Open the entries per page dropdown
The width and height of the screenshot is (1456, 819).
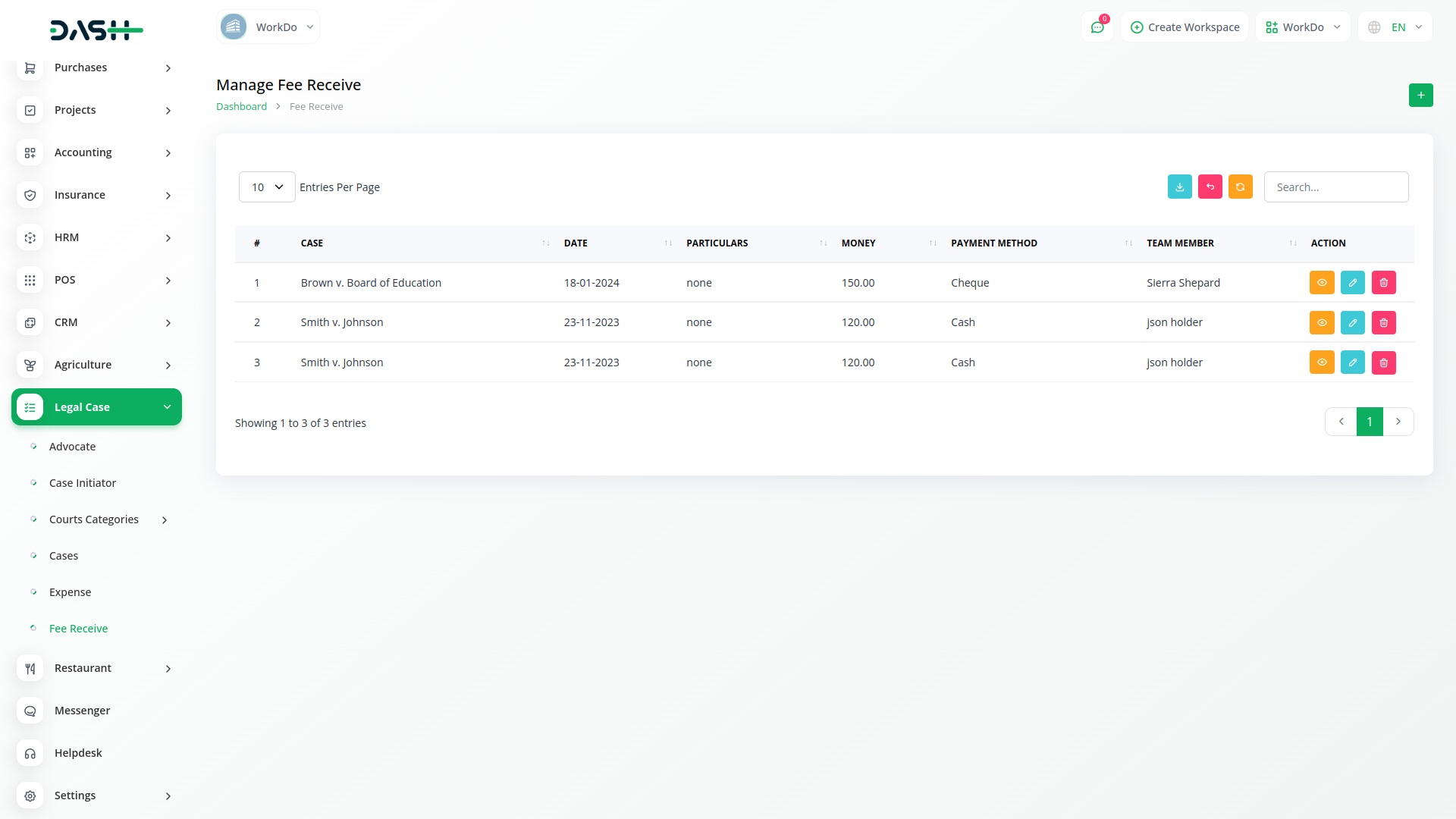(x=267, y=187)
